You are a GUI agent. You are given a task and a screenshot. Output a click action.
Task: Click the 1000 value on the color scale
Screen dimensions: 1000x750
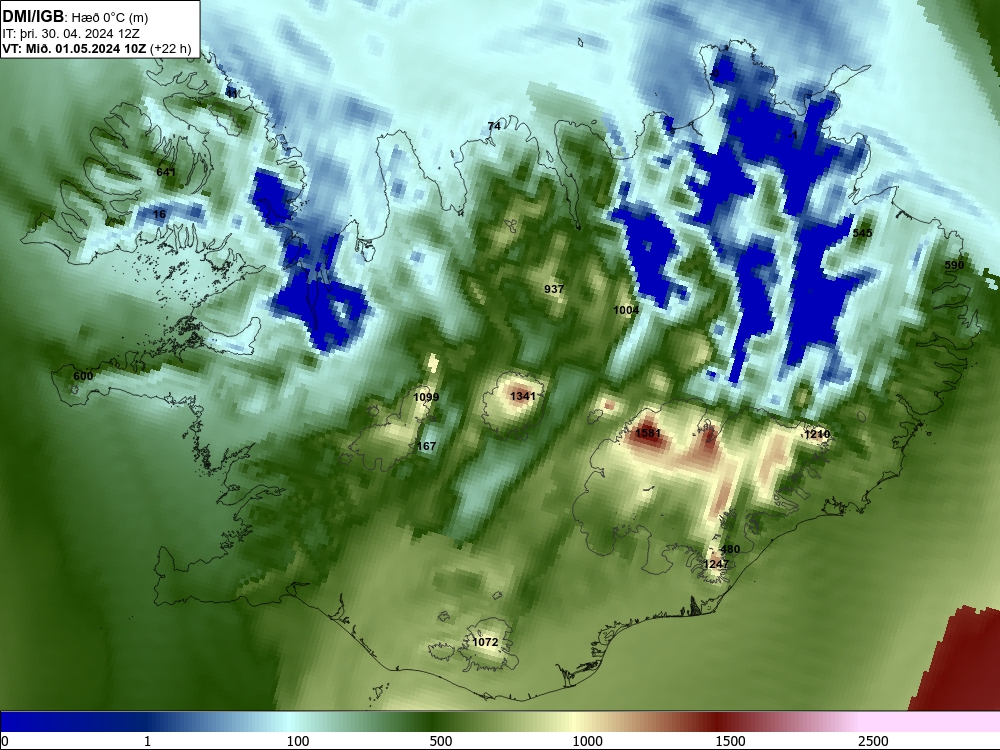(x=587, y=741)
